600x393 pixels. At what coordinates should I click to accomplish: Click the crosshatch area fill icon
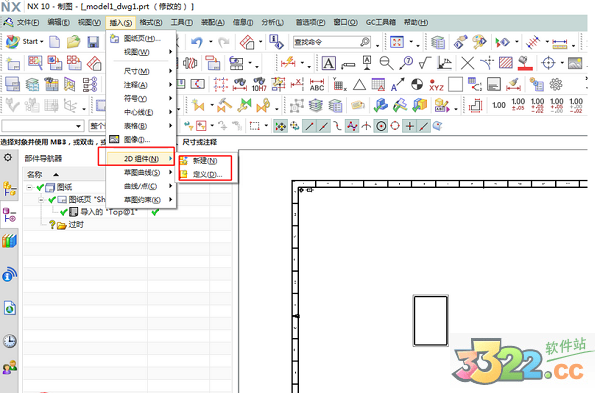505,63
